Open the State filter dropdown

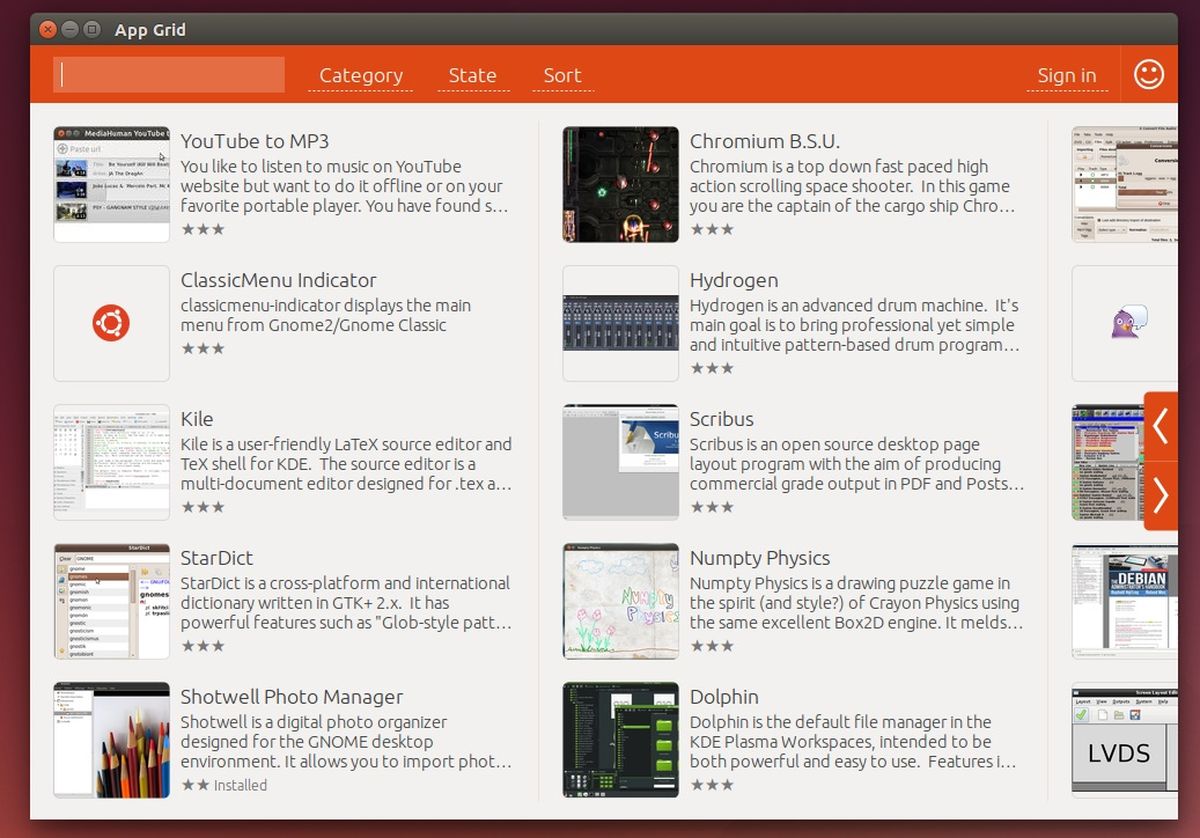click(x=472, y=76)
